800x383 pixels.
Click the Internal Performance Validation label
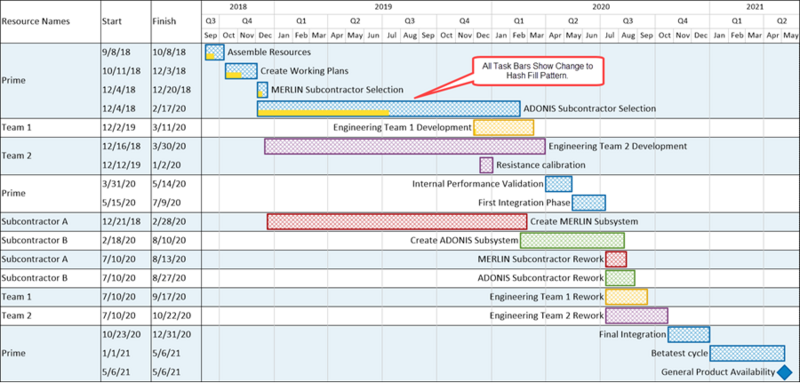tap(478, 184)
